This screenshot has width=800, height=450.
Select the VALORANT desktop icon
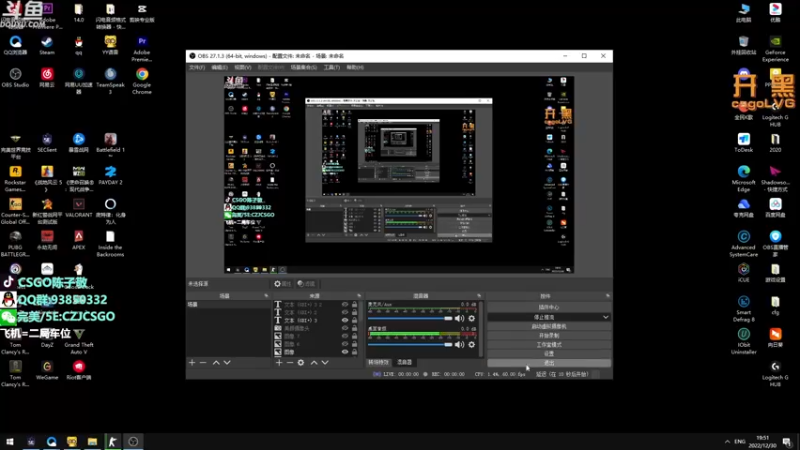pyautogui.click(x=79, y=208)
